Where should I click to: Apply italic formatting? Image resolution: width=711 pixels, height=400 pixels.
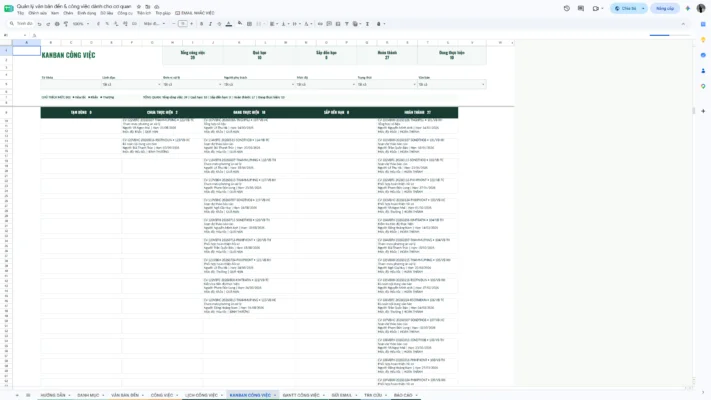pyautogui.click(x=210, y=24)
